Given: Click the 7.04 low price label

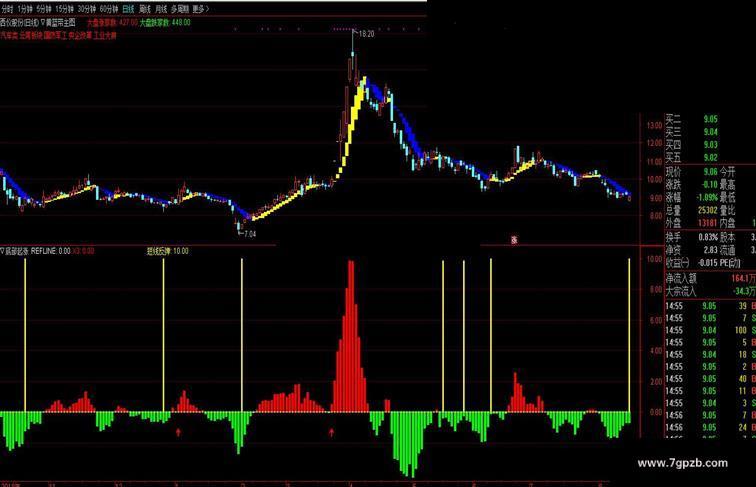Looking at the screenshot, I should [x=250, y=234].
